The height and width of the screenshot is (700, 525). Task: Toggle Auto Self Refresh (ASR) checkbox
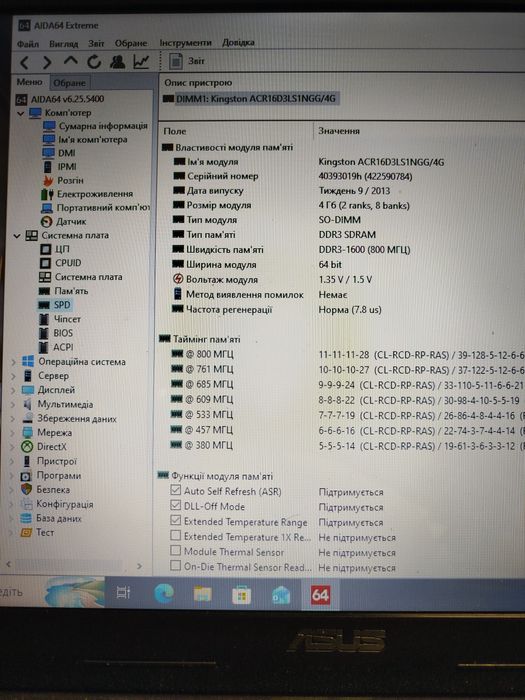point(176,491)
